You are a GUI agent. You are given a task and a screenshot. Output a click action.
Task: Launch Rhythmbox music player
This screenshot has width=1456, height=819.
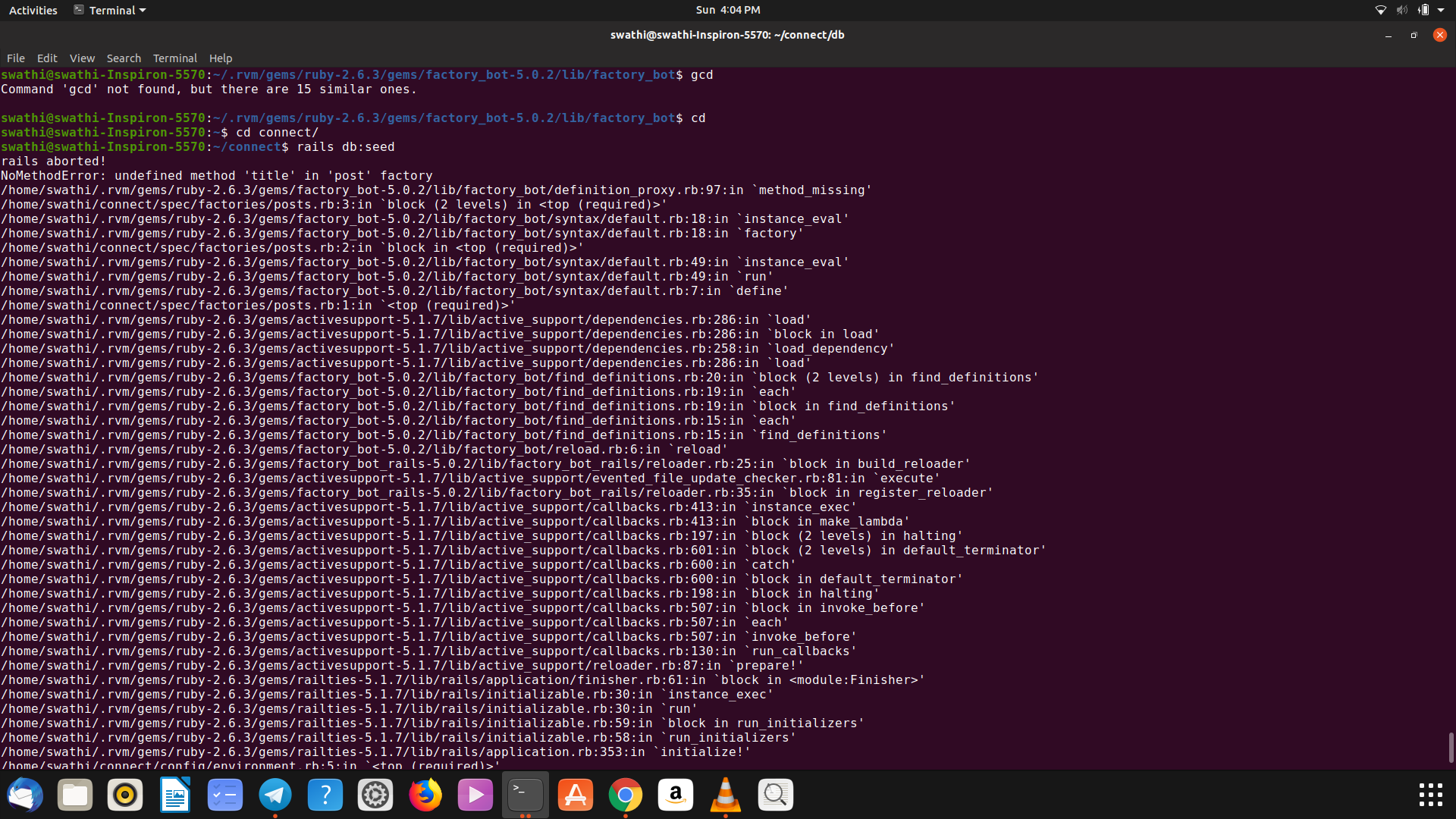125,795
